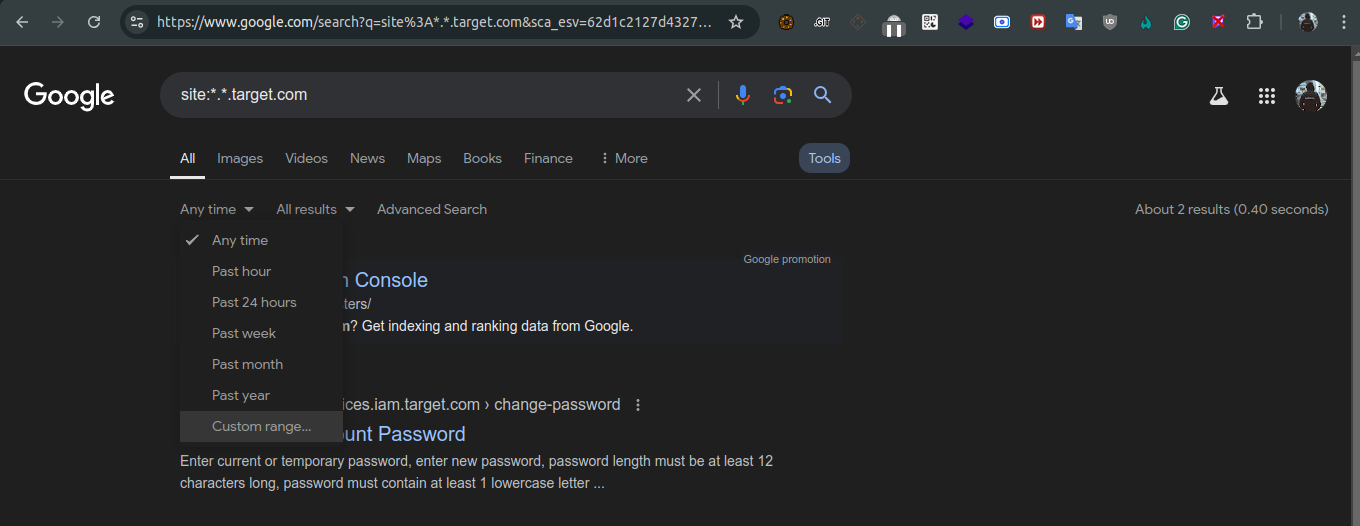
Task: Open the .GIT extension icon
Action: pos(822,21)
